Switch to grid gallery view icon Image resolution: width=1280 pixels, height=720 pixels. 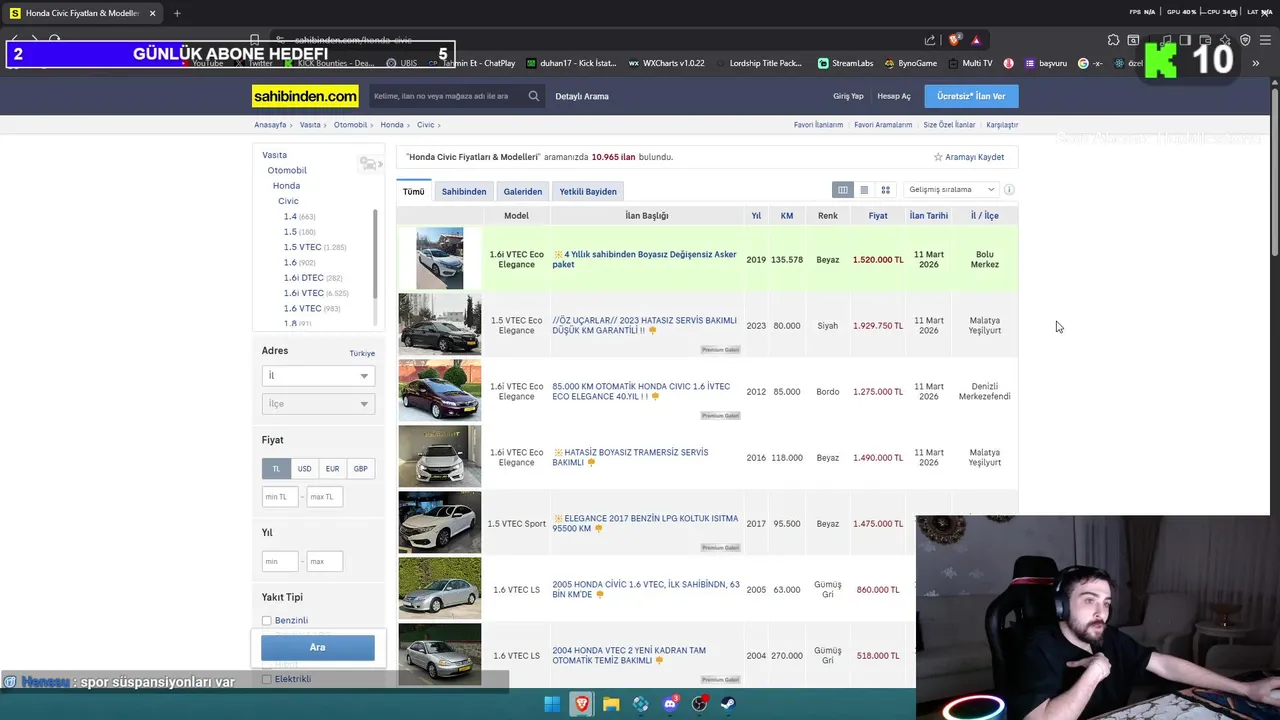point(885,190)
